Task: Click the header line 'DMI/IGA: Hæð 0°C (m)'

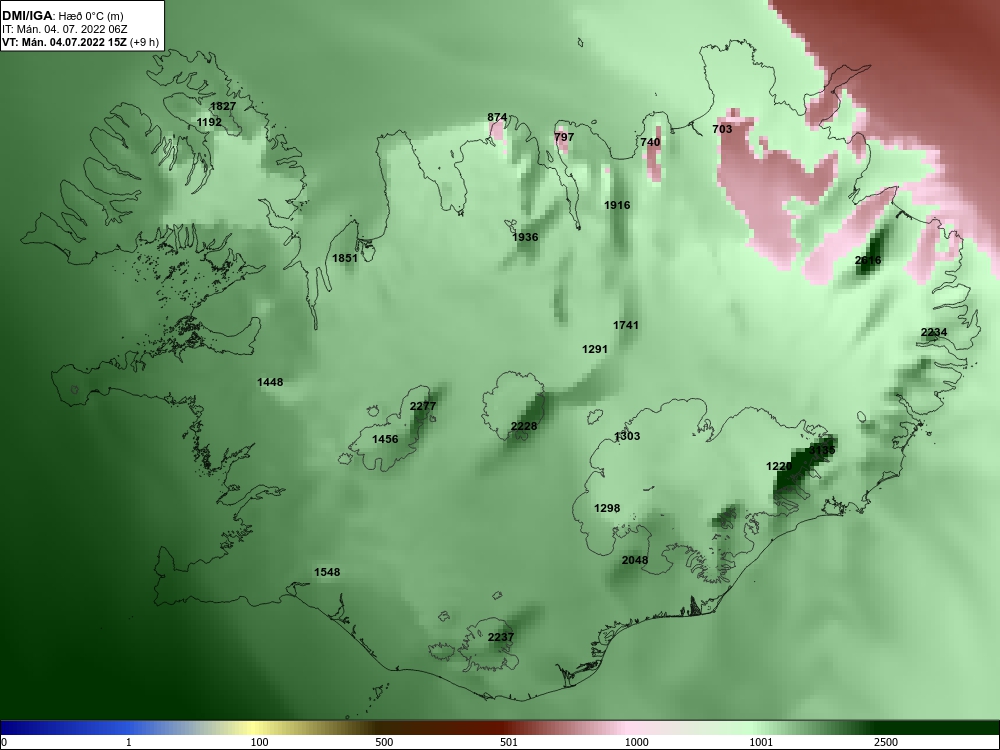Action: [62, 17]
